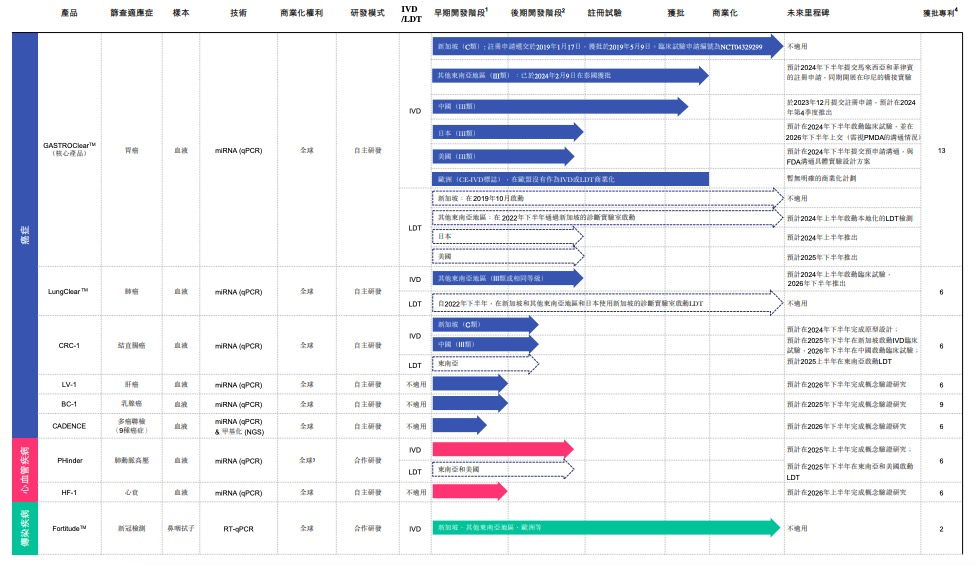Click the patent count 13 for GASTROClear
977x565 pixels.
(x=941, y=150)
